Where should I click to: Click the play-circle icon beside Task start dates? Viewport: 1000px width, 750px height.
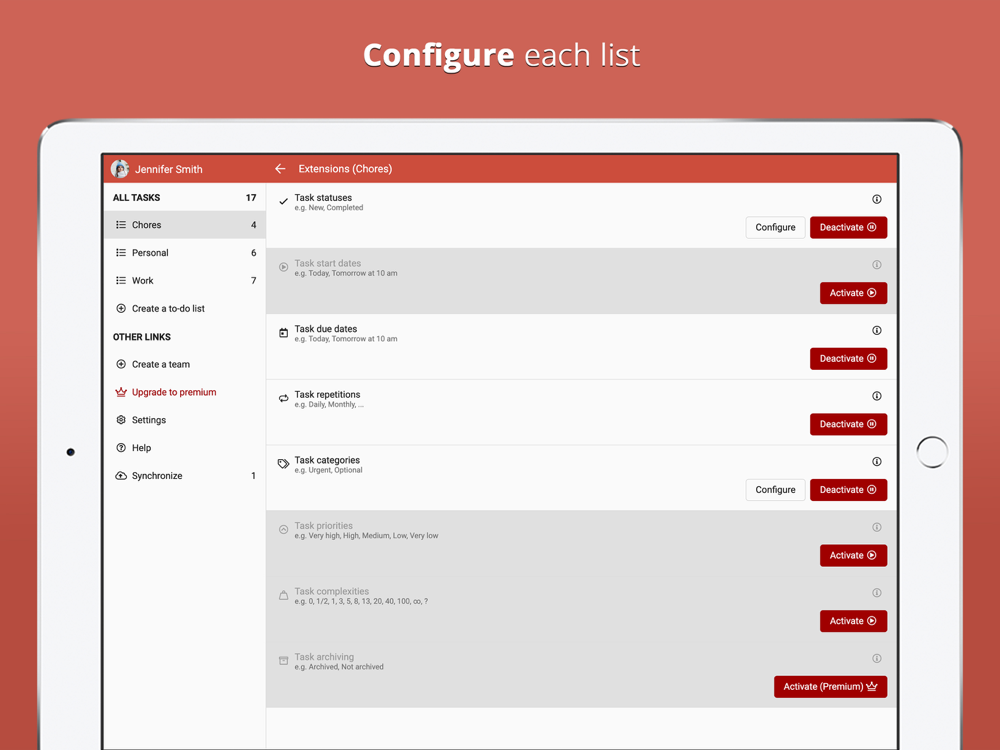(284, 267)
